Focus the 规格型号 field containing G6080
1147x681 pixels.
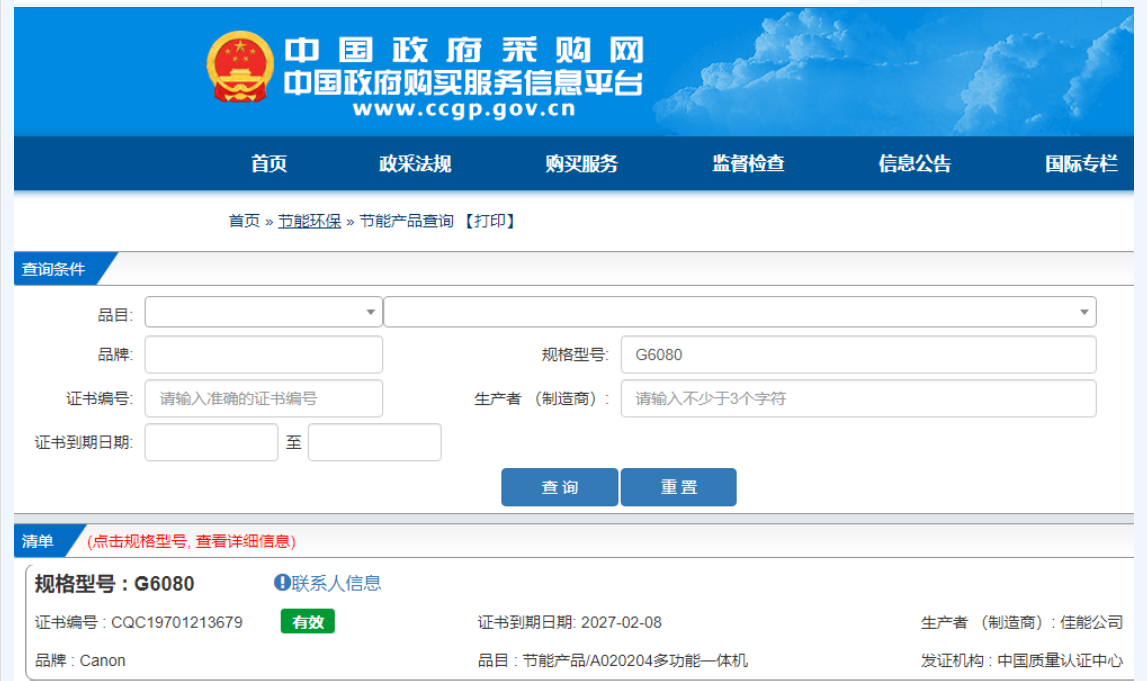pos(858,355)
